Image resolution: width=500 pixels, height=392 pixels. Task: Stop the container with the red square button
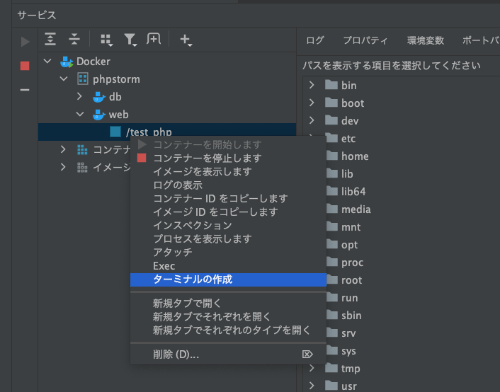[x=25, y=66]
